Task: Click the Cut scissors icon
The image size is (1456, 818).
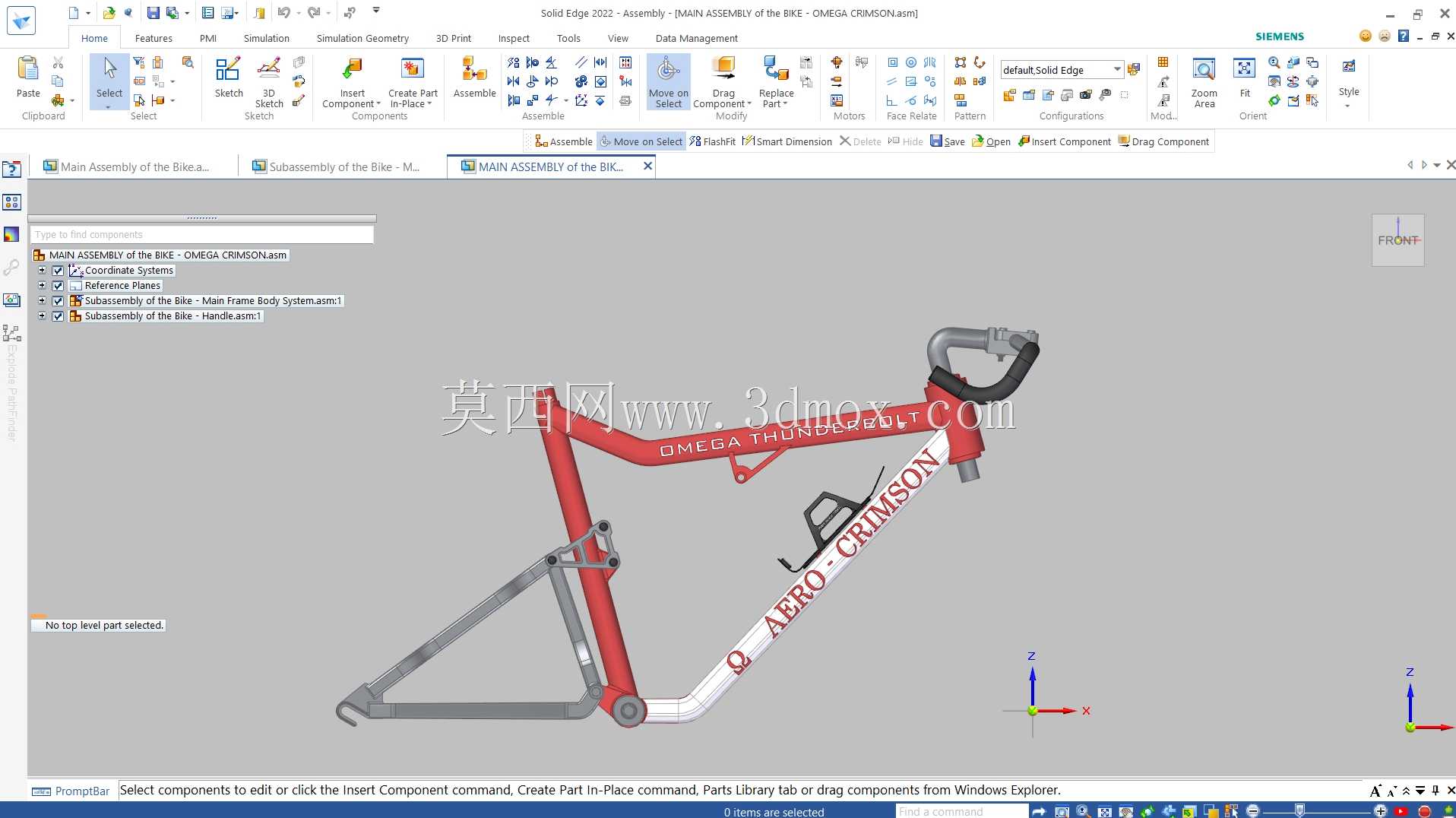Action: (x=58, y=62)
